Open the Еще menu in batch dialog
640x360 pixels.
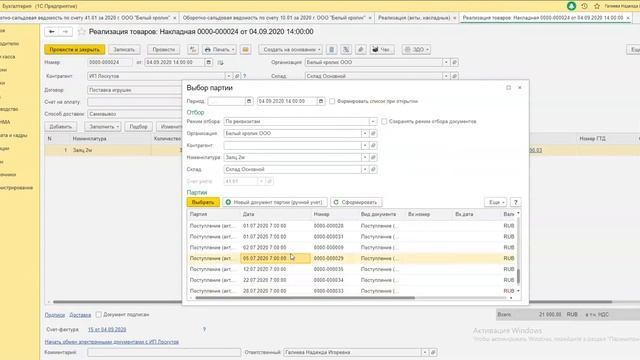click(x=496, y=202)
